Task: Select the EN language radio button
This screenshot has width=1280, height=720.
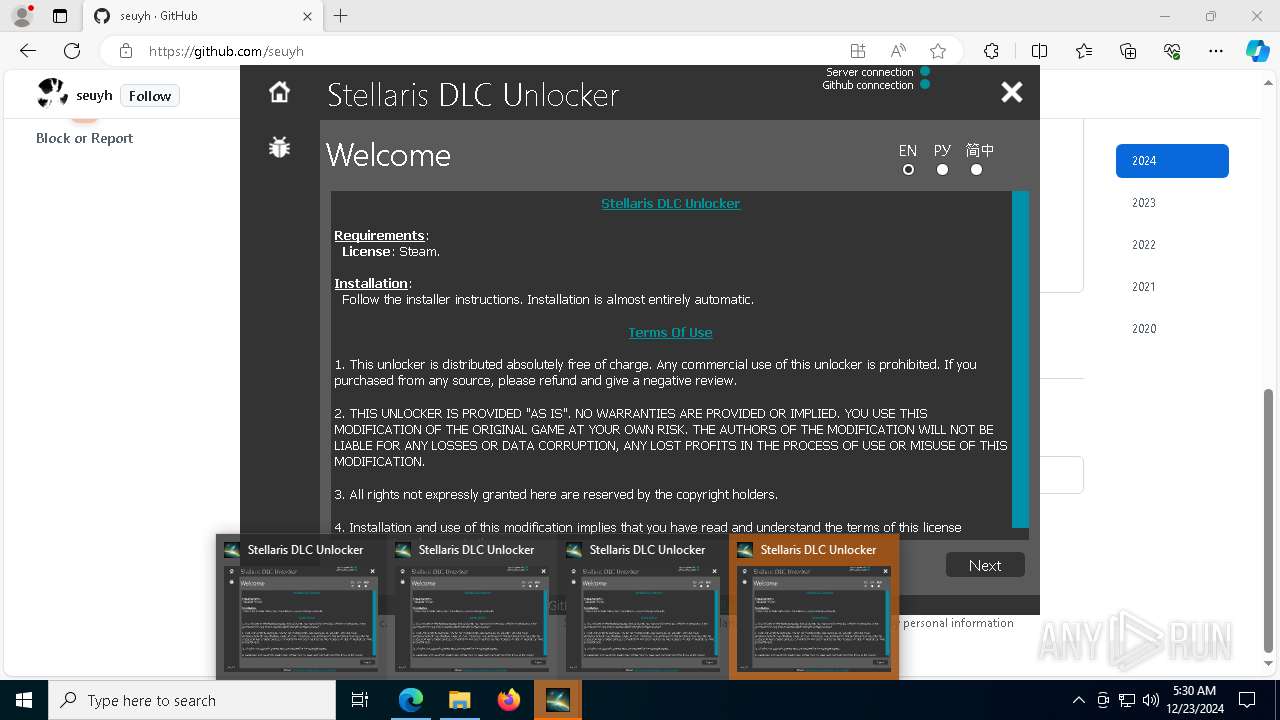Action: tap(908, 170)
